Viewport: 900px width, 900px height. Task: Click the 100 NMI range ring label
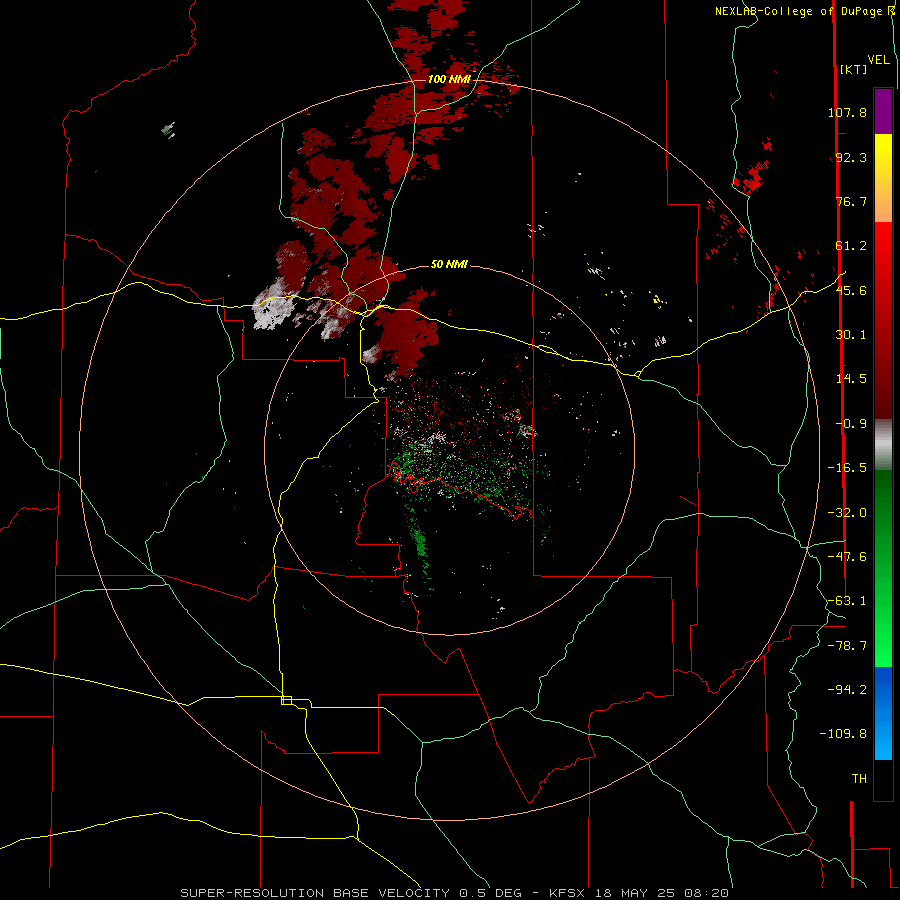449,79
